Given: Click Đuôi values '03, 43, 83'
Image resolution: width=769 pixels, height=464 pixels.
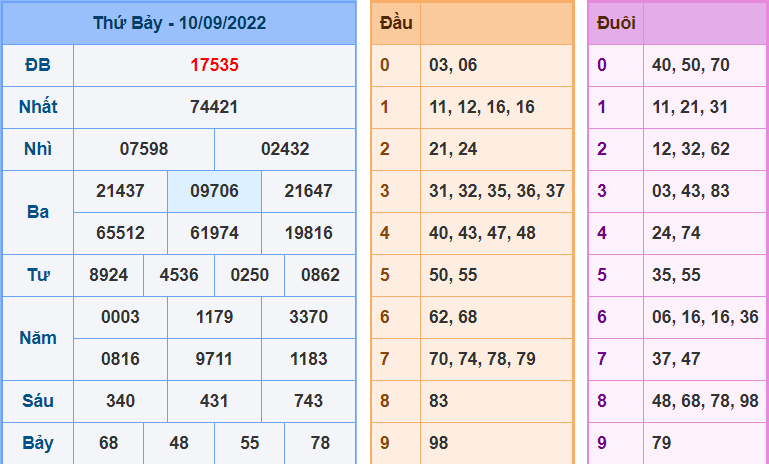Looking at the screenshot, I should tap(691, 191).
